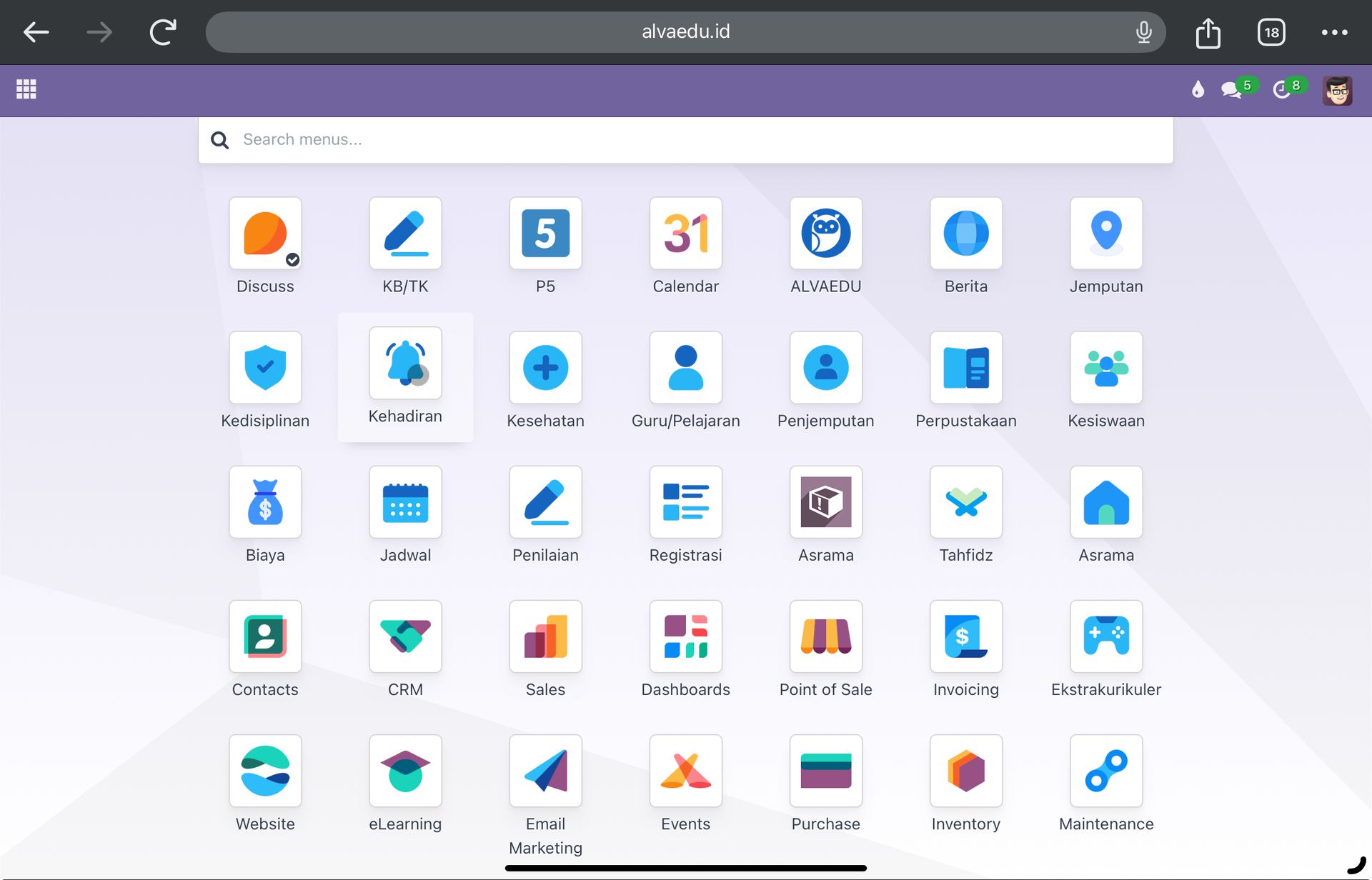This screenshot has height=880, width=1372.
Task: Click the droplet icon in purple bar
Action: (x=1198, y=89)
